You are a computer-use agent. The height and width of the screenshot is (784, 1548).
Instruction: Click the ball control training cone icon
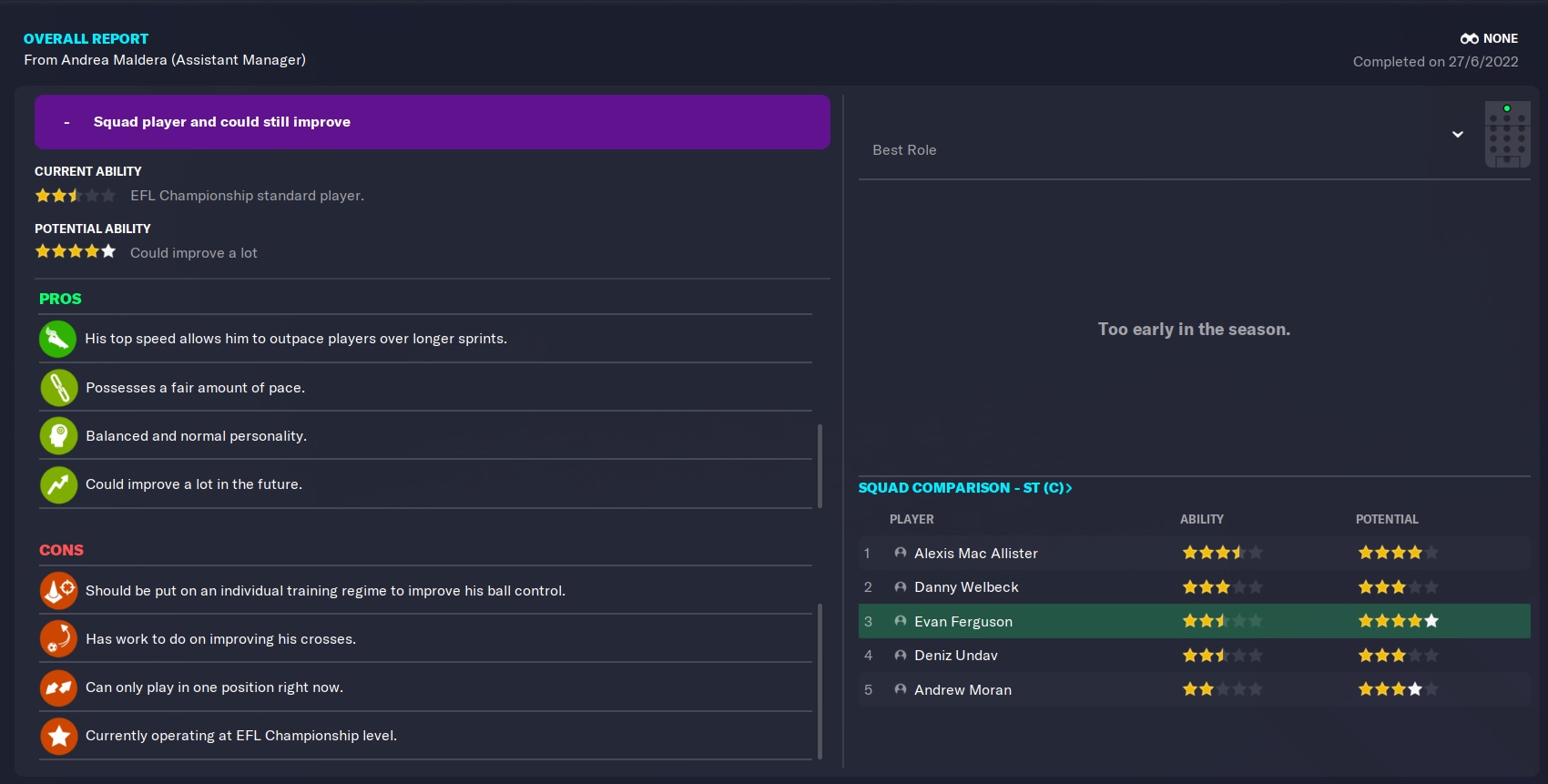tap(58, 591)
